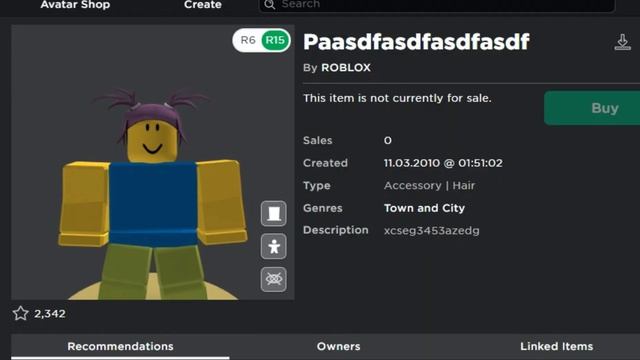
Task: Click the Sales value 0
Action: coord(388,141)
